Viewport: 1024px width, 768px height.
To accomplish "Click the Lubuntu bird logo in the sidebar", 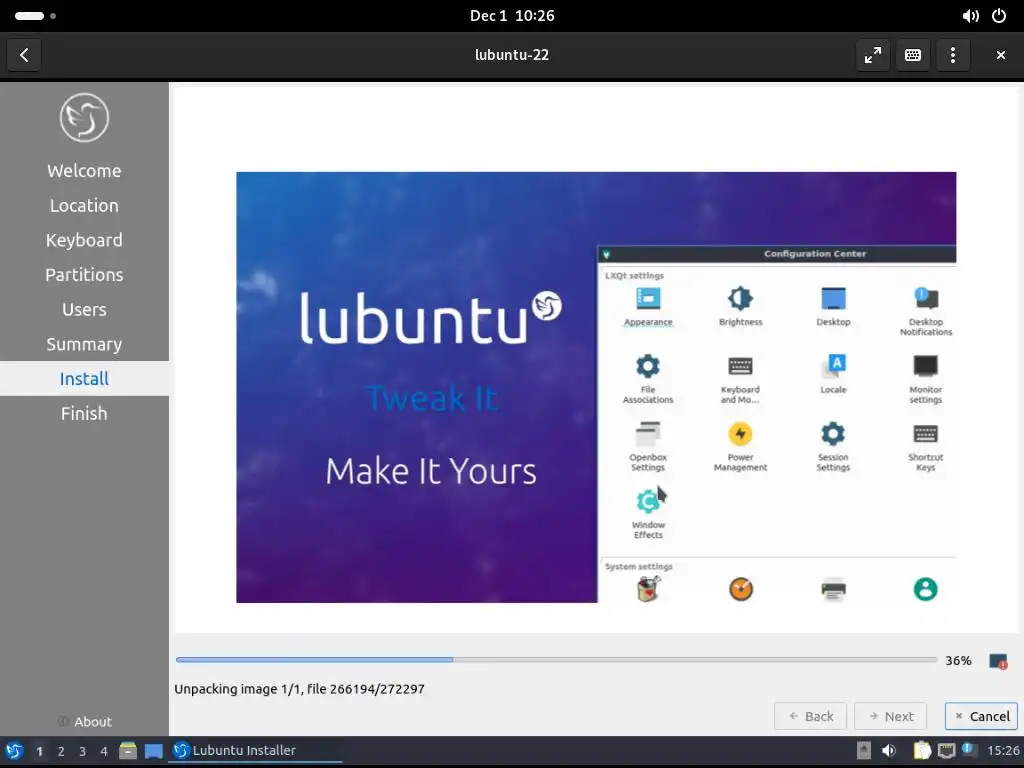I will click(84, 118).
